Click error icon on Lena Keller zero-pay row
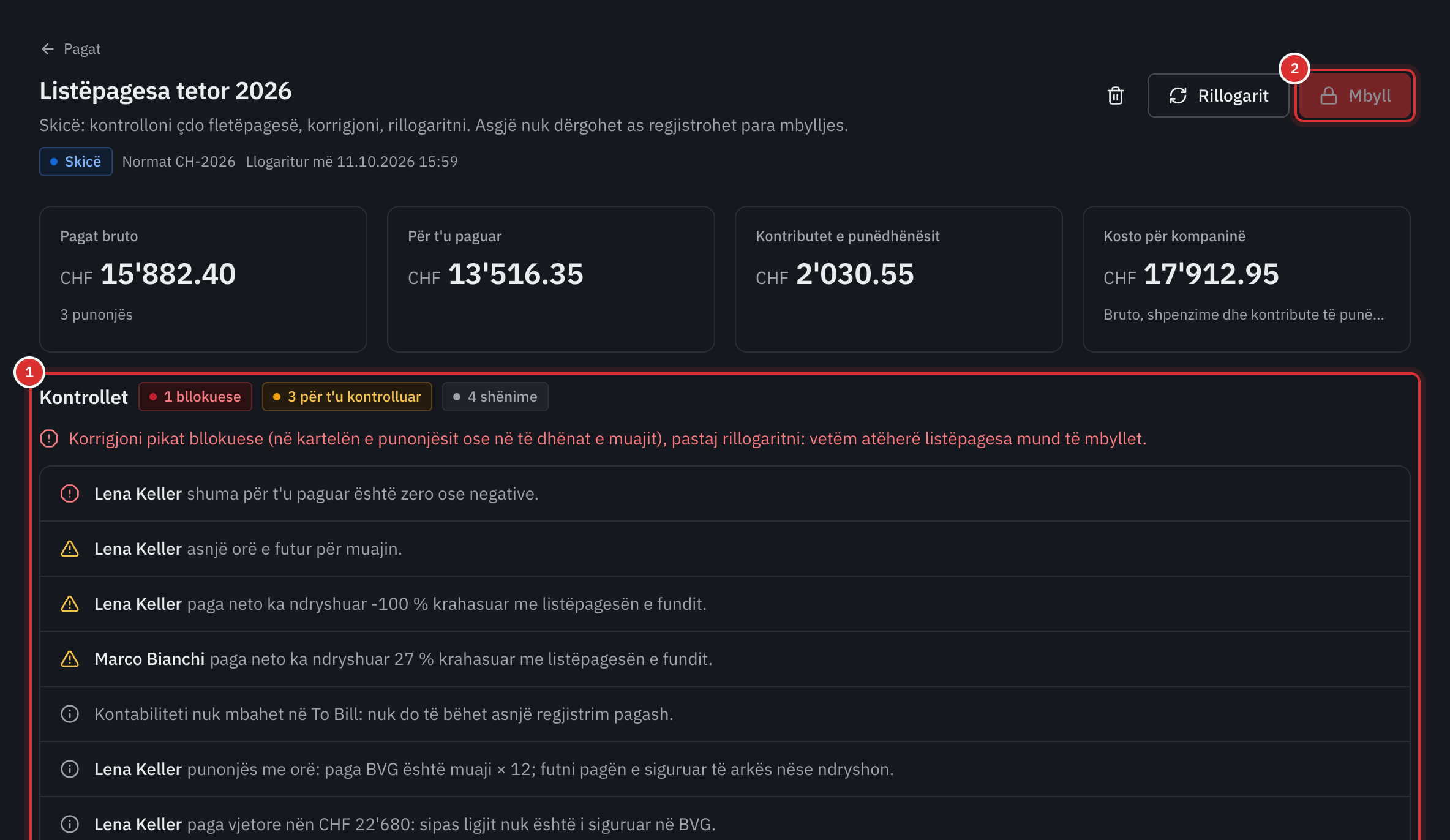 pos(70,493)
